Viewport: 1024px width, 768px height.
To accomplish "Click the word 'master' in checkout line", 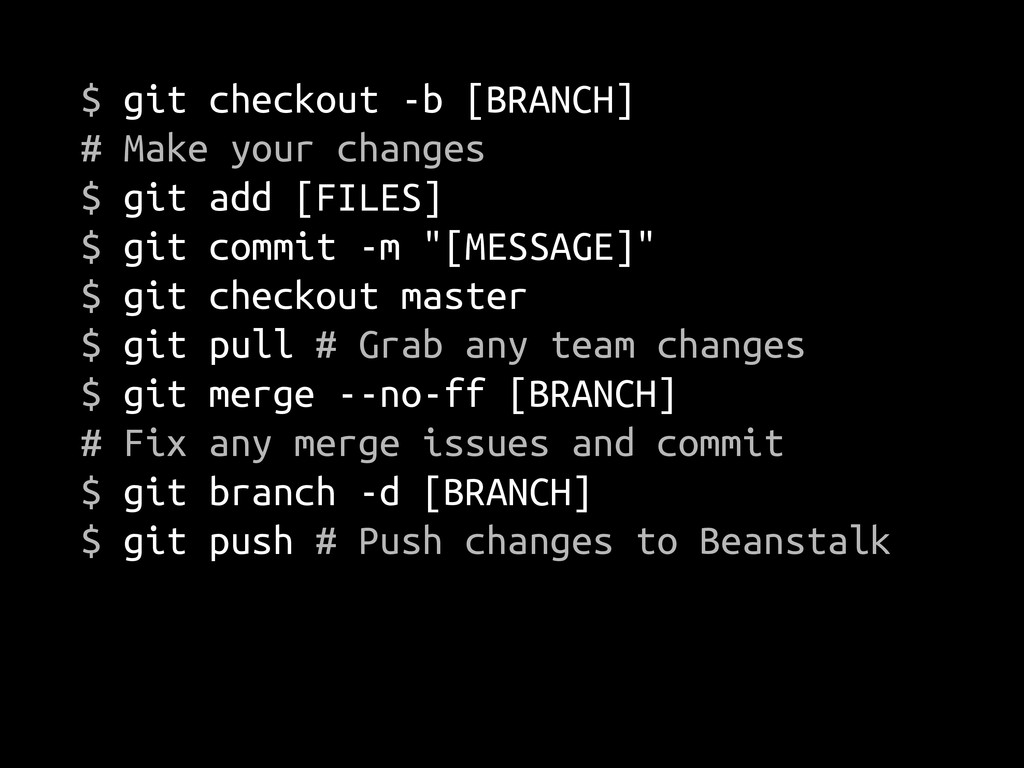I will [x=464, y=297].
